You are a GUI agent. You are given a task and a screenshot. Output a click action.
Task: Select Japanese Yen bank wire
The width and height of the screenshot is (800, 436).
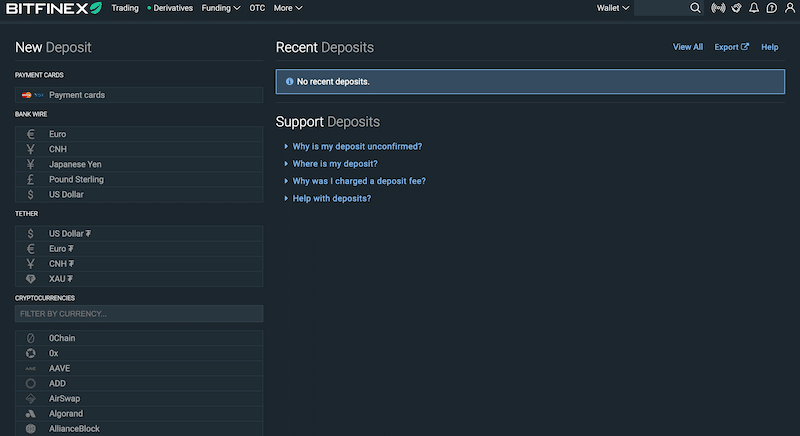139,164
